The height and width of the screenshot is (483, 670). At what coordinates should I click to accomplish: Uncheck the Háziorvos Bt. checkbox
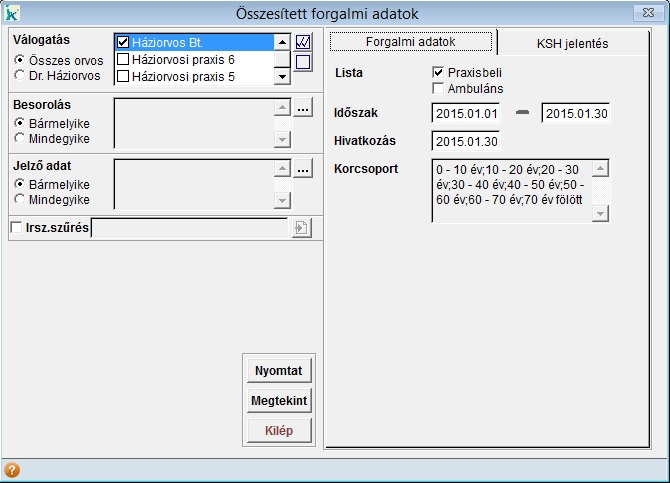tap(123, 43)
